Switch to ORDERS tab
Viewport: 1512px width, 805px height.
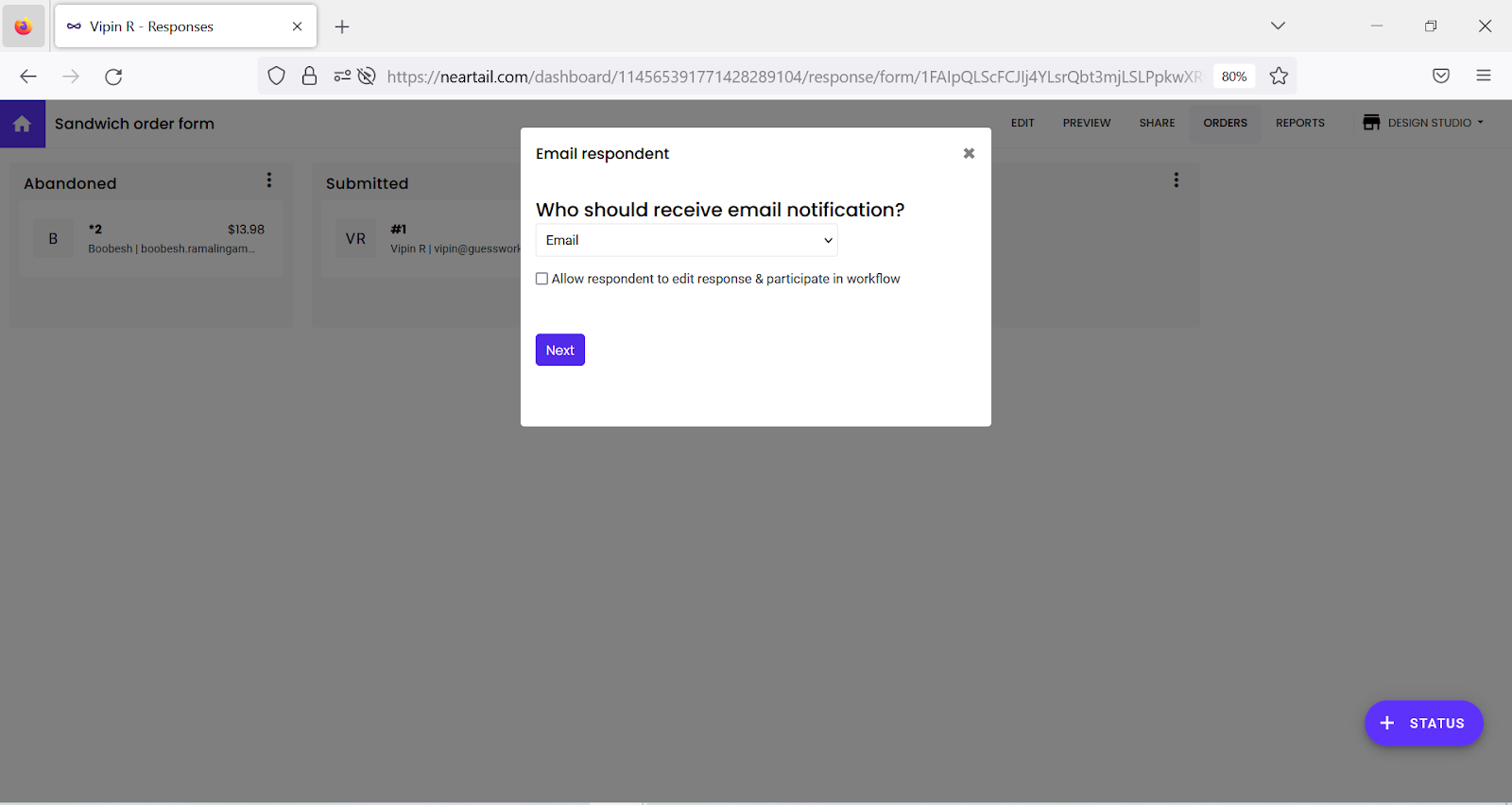coord(1226,123)
